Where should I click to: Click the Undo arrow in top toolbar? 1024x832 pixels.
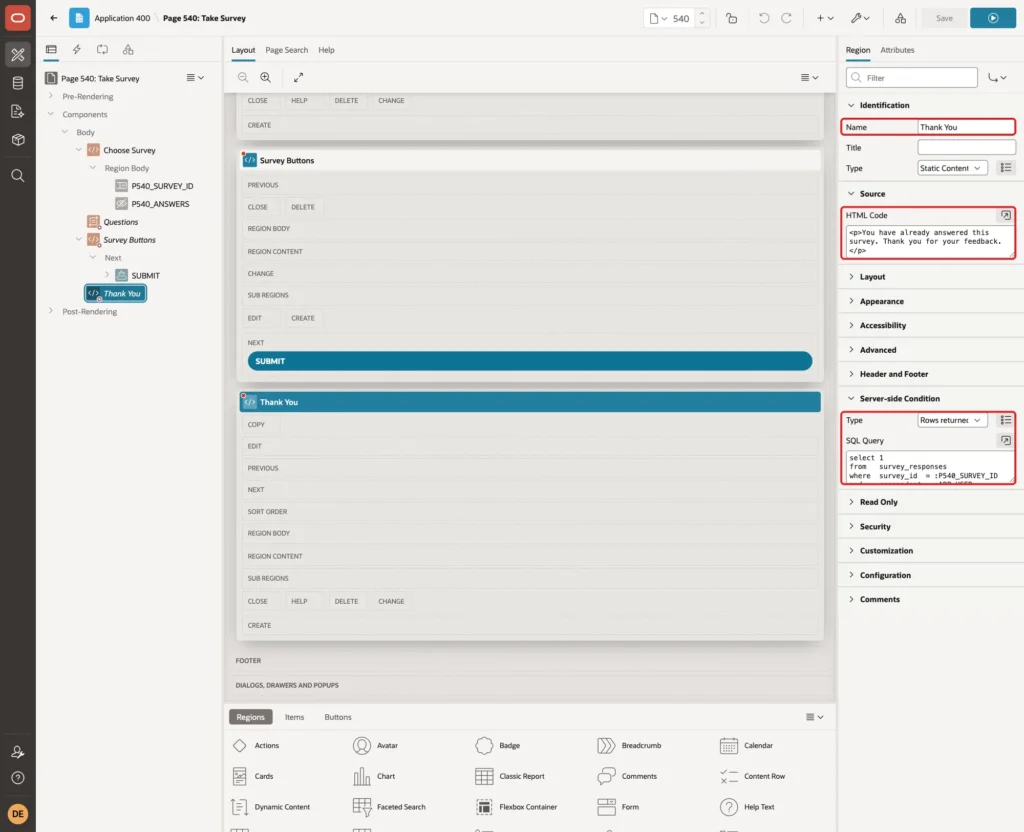pyautogui.click(x=763, y=18)
